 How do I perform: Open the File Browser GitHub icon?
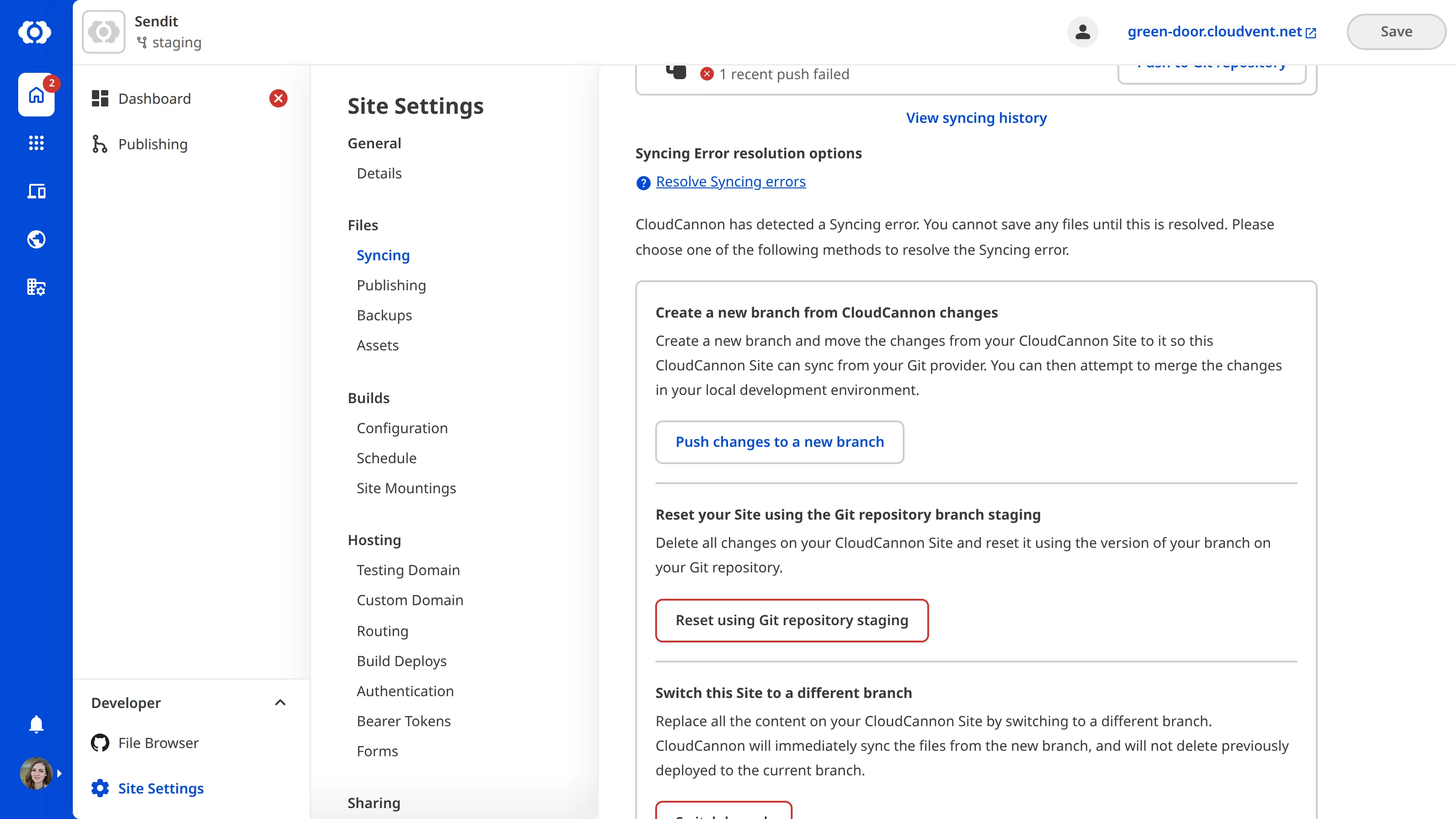click(x=100, y=743)
